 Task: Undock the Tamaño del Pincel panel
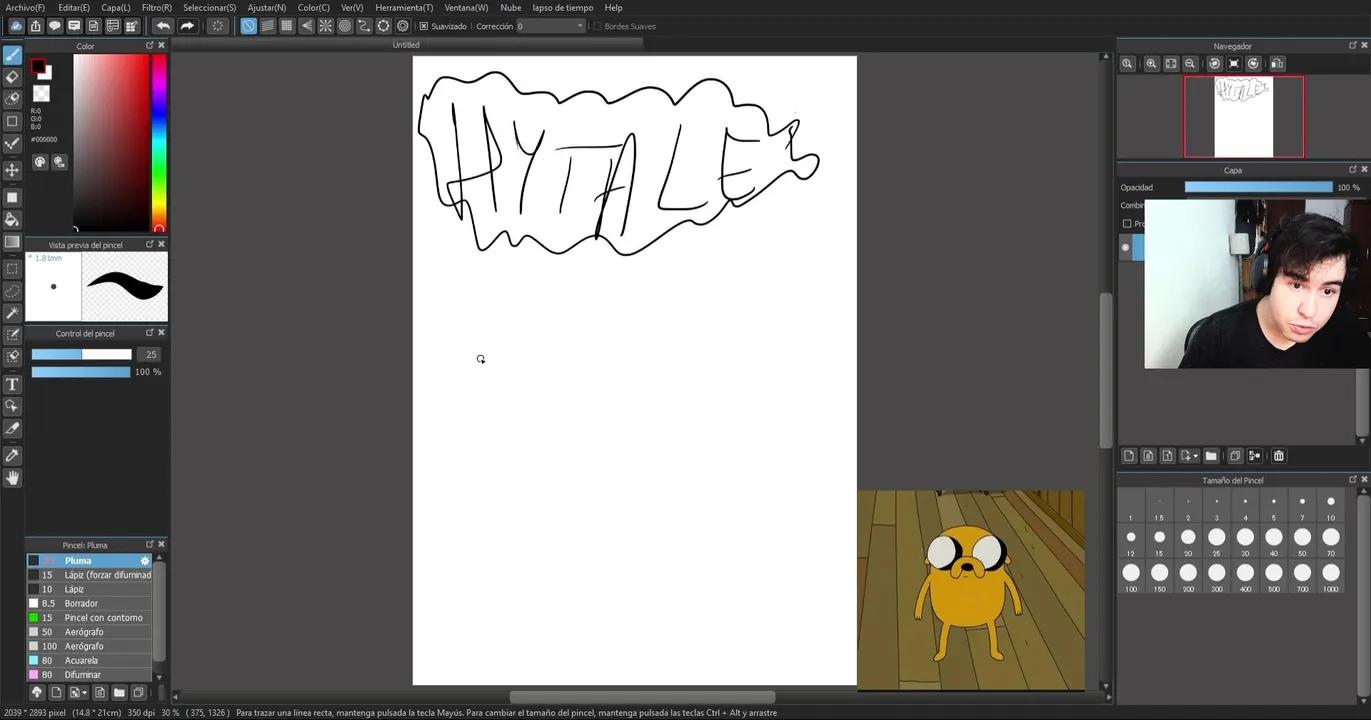1353,479
